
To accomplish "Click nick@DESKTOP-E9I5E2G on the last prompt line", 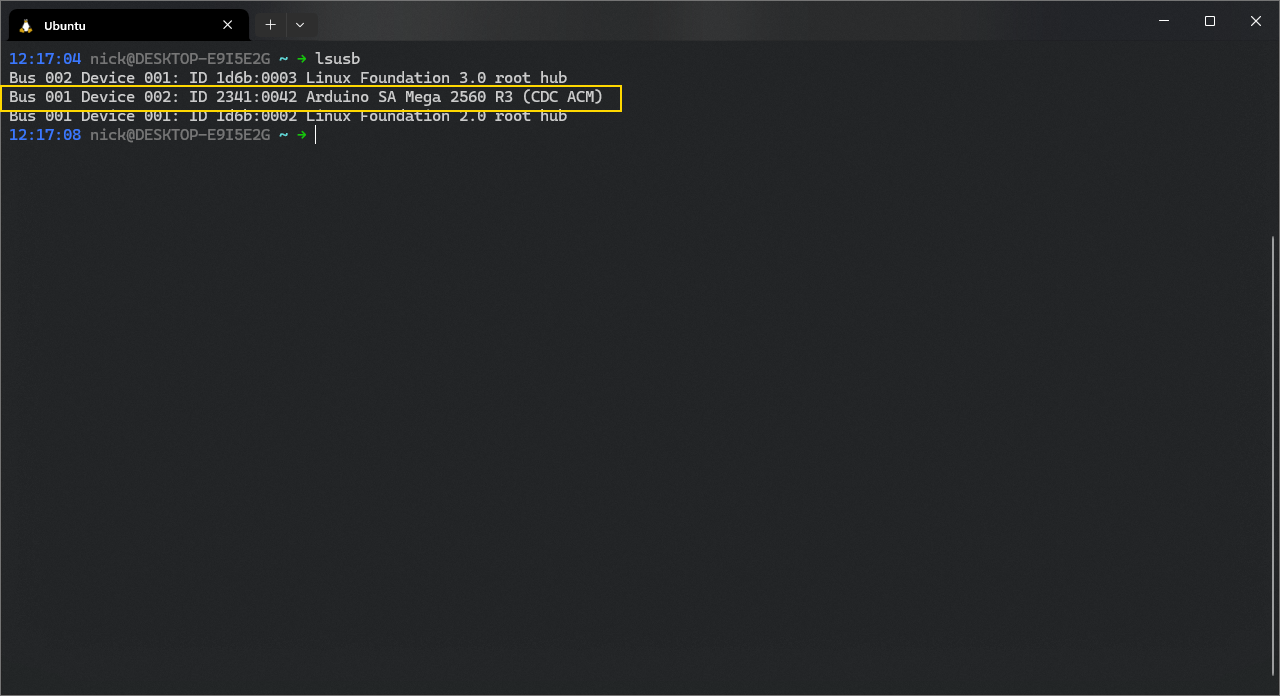I will pyautogui.click(x=180, y=135).
